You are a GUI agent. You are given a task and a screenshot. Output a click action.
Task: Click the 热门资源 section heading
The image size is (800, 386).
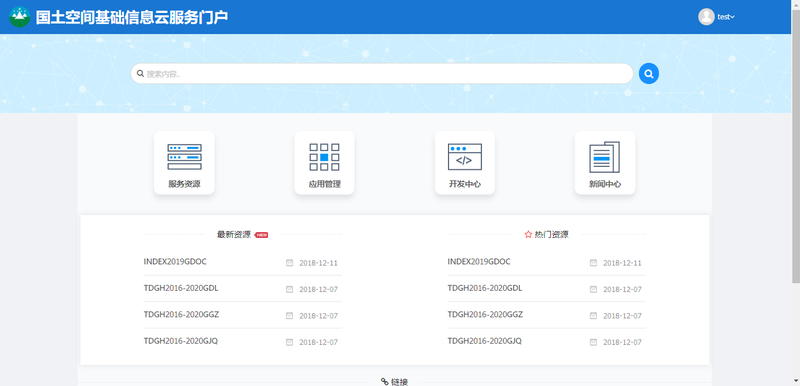pyautogui.click(x=552, y=235)
